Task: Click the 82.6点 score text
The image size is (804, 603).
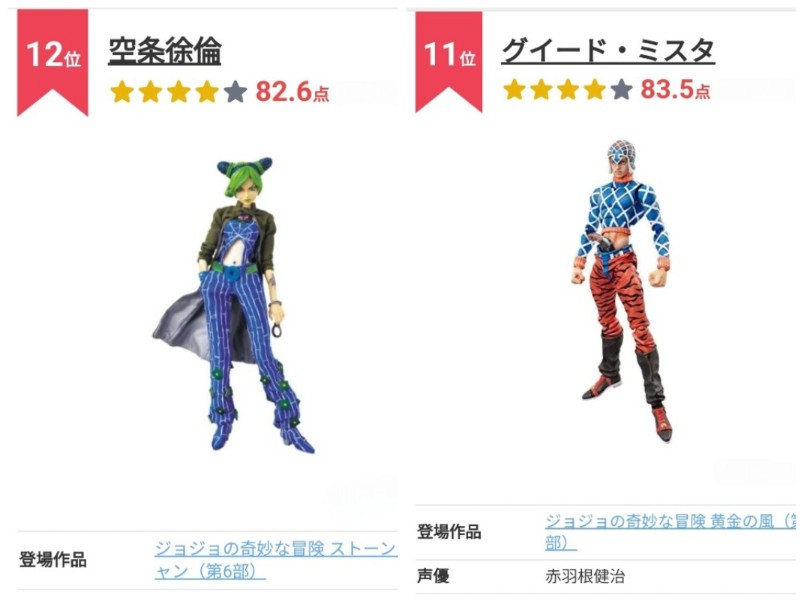Action: tap(292, 92)
